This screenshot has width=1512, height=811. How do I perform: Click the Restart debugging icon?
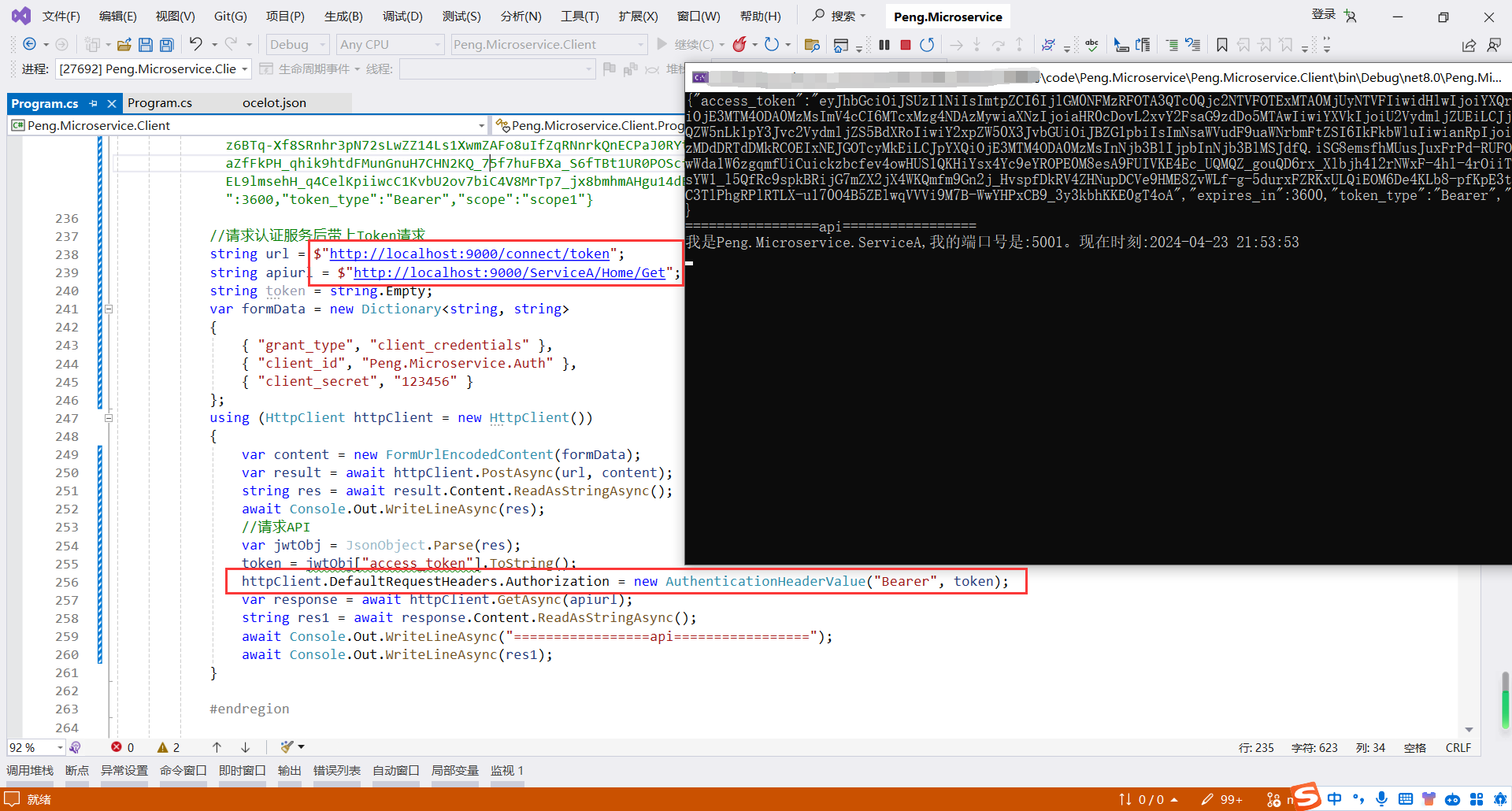pos(927,45)
